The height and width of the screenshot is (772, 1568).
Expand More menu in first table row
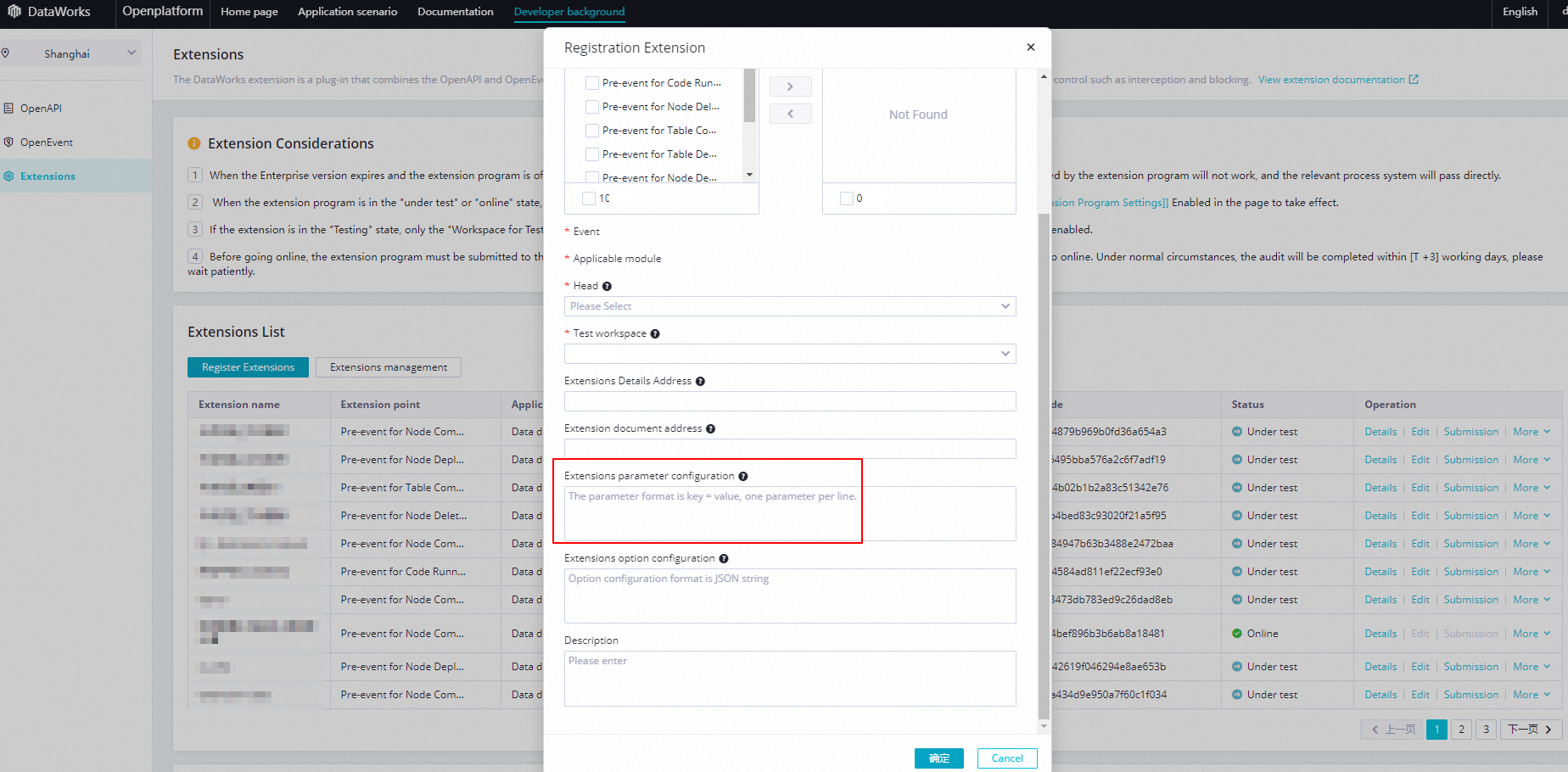tap(1532, 432)
